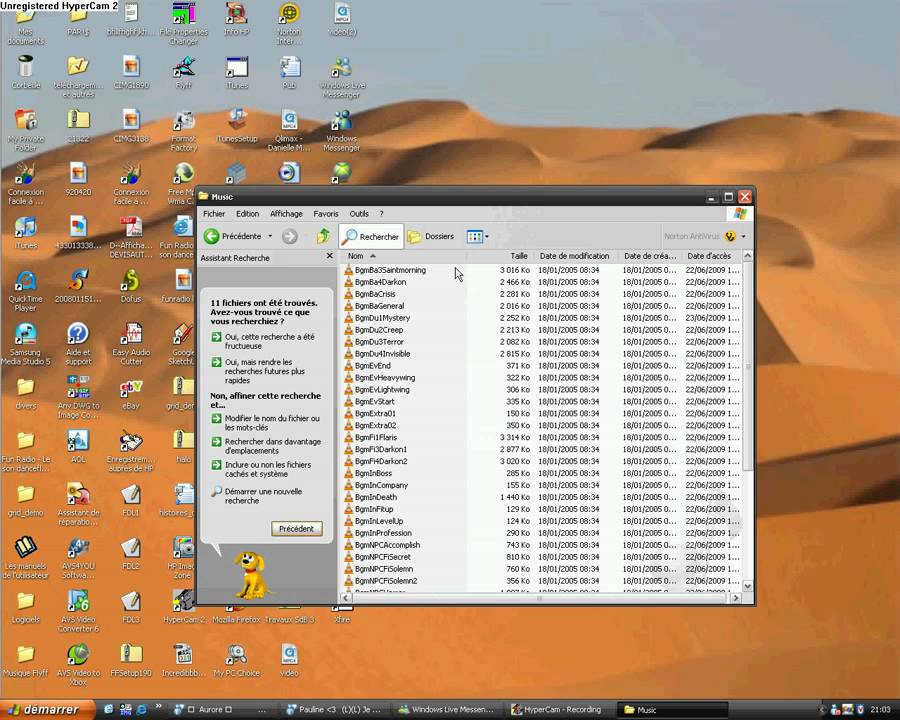The width and height of the screenshot is (900, 720).
Task: Click the VLC icon beside BgmInBoss
Action: [x=348, y=473]
